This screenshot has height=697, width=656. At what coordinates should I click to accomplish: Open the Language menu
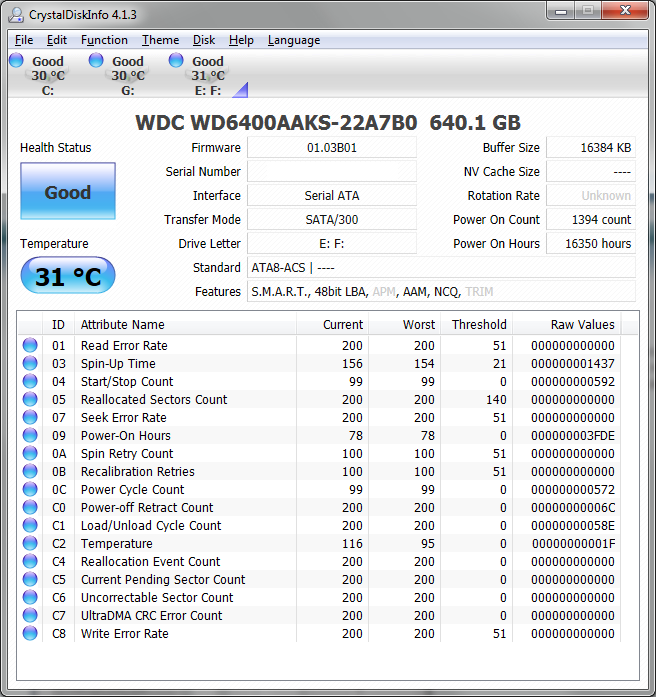point(294,40)
